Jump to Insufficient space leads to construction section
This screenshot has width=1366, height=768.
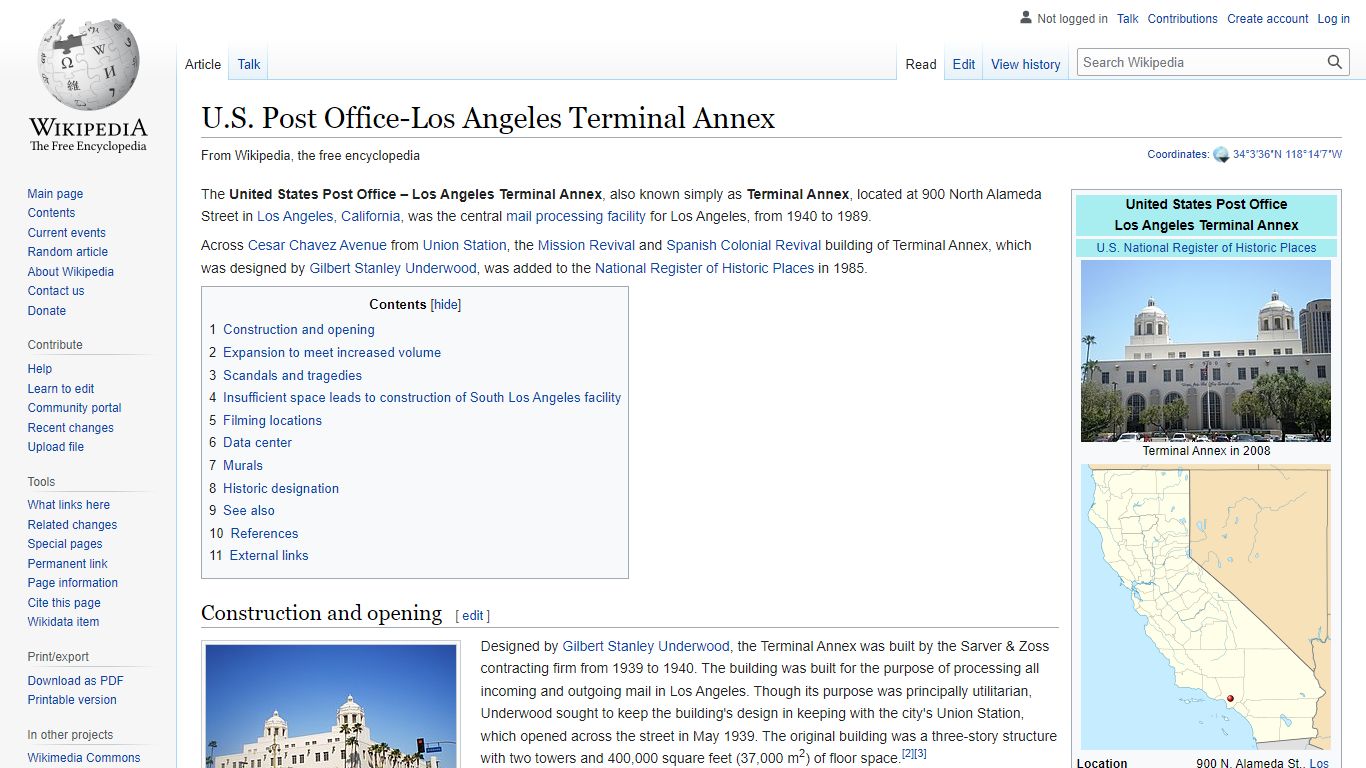(x=422, y=398)
